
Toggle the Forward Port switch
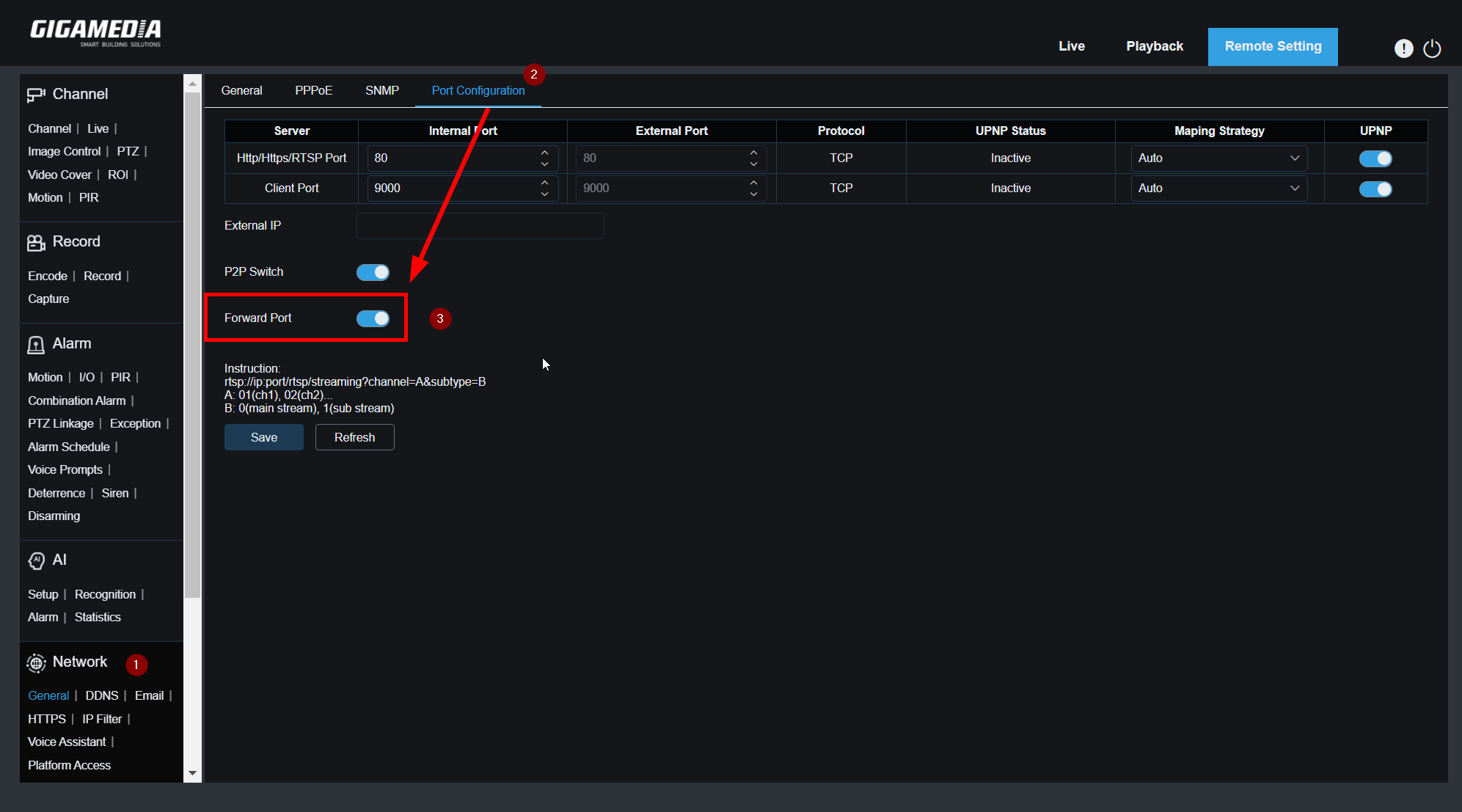373,318
